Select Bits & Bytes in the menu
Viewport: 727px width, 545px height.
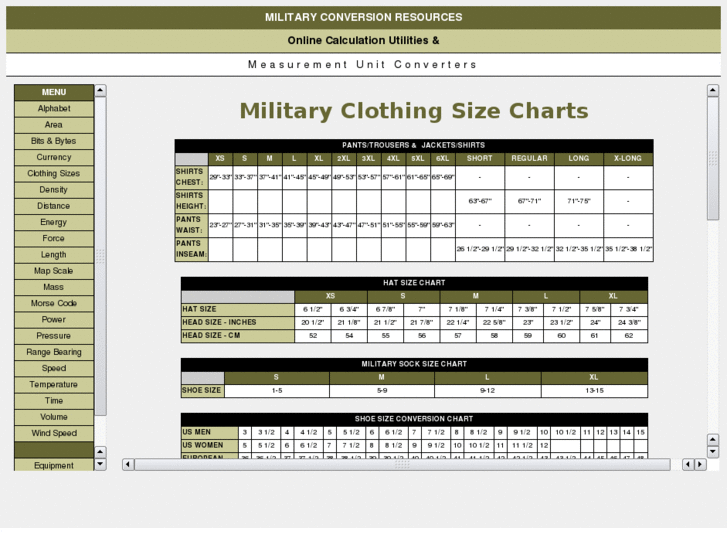click(x=54, y=142)
